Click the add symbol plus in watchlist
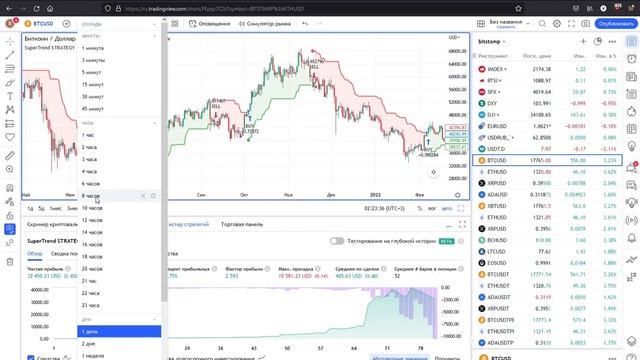The width and height of the screenshot is (640, 360). click(x=583, y=41)
